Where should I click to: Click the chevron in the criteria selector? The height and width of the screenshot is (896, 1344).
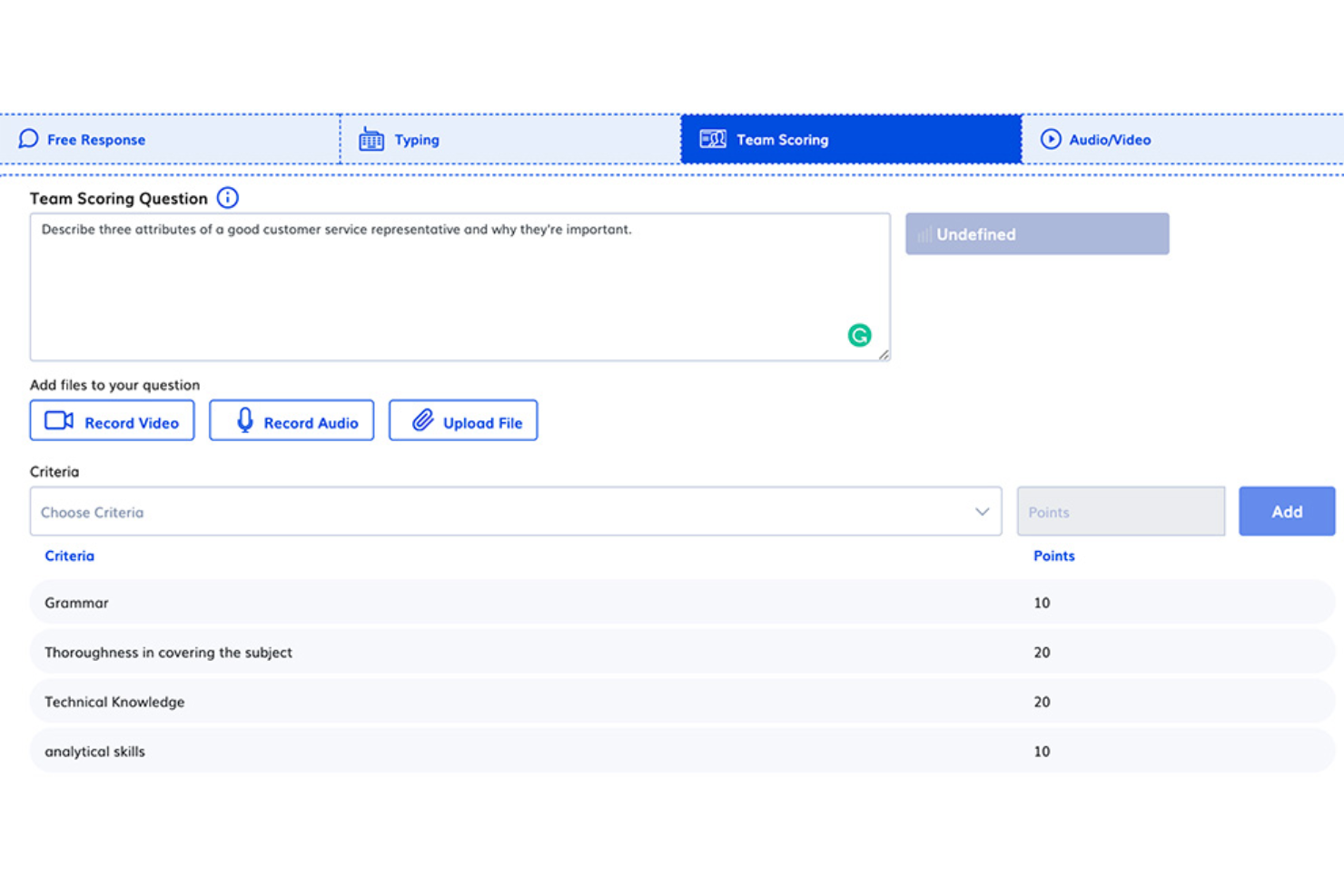tap(982, 511)
